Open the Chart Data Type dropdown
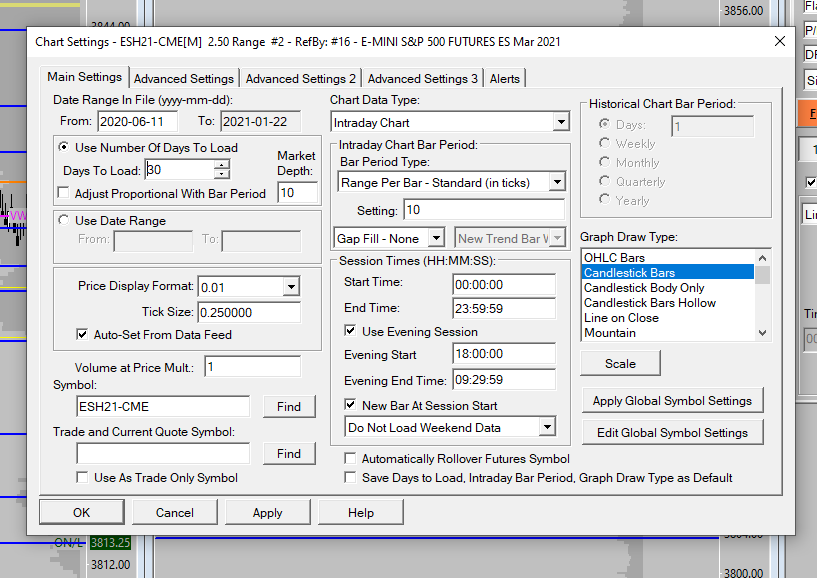Screen dimensions: 817x578 click(561, 122)
